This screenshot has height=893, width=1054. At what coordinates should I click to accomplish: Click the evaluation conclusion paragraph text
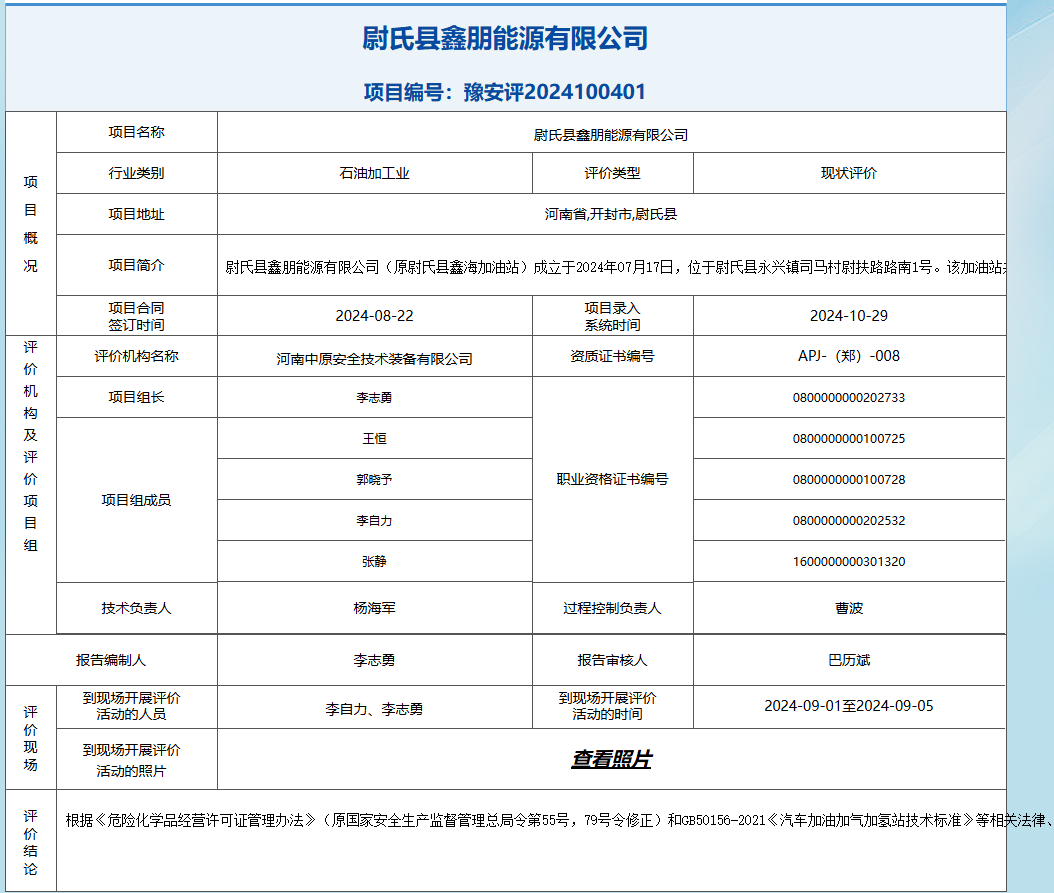pos(558,820)
